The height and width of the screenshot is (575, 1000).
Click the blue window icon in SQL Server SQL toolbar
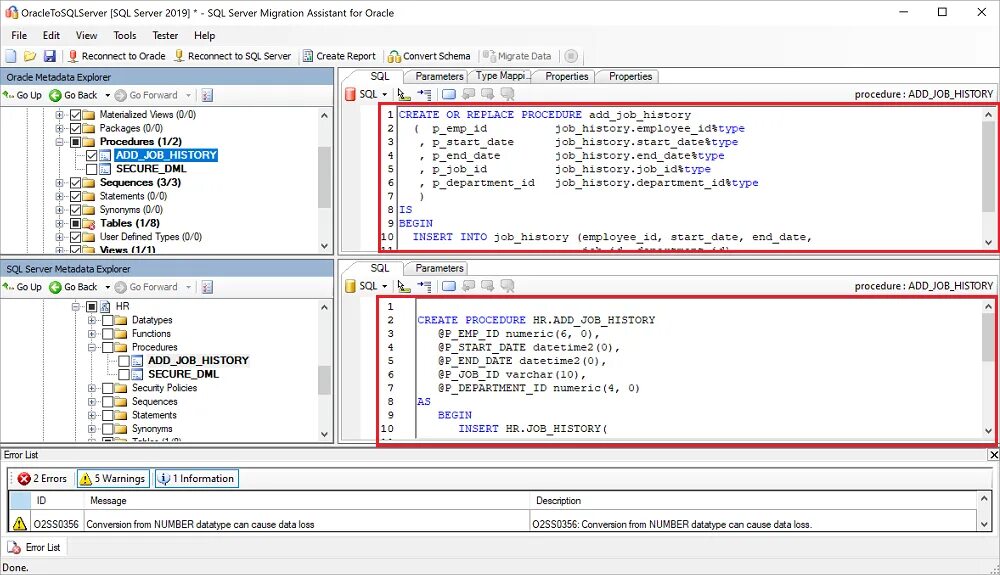click(x=449, y=286)
